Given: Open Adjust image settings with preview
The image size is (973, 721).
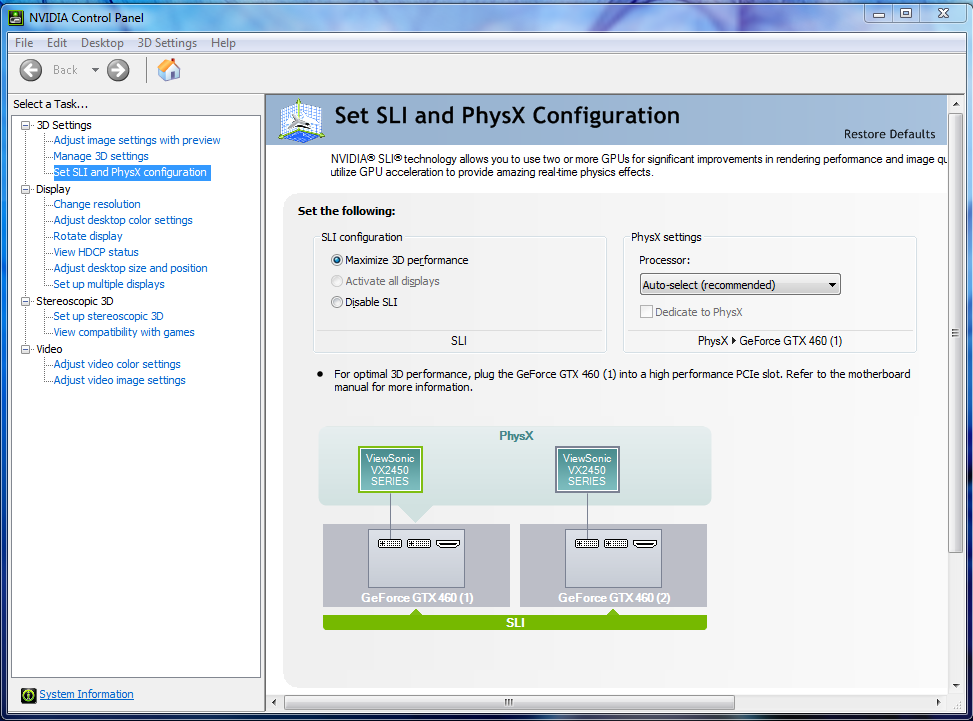Looking at the screenshot, I should click(137, 140).
